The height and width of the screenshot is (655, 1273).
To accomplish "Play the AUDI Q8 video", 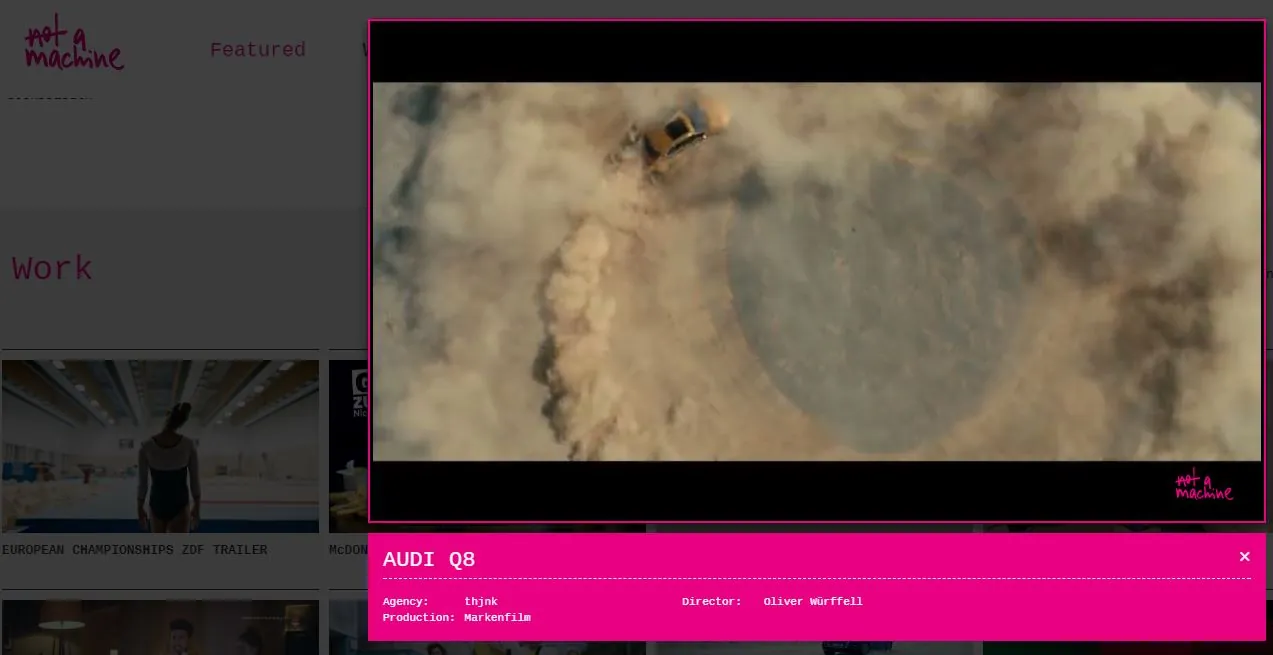I will click(x=817, y=271).
